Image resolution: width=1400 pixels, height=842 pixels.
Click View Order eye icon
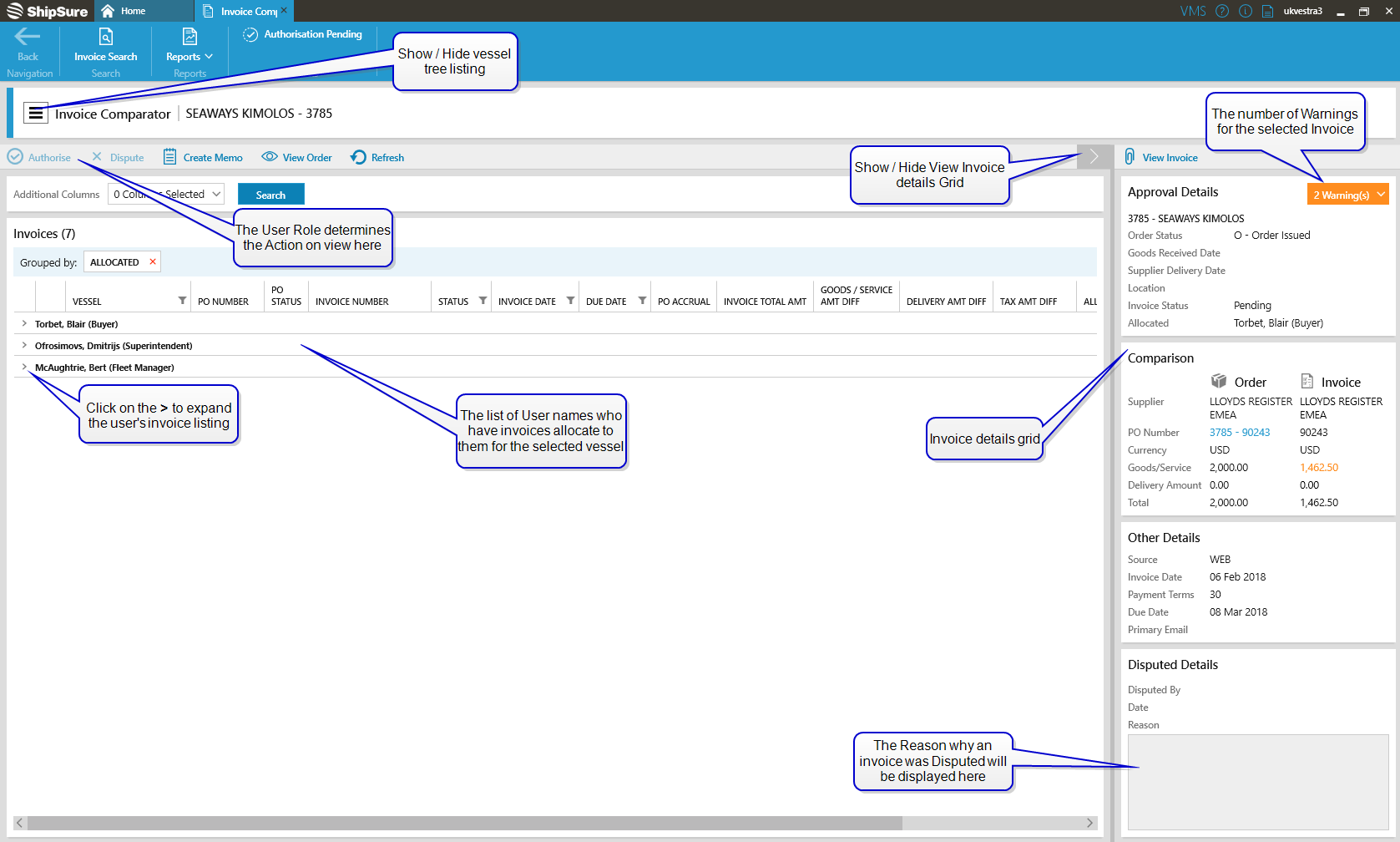tap(270, 157)
